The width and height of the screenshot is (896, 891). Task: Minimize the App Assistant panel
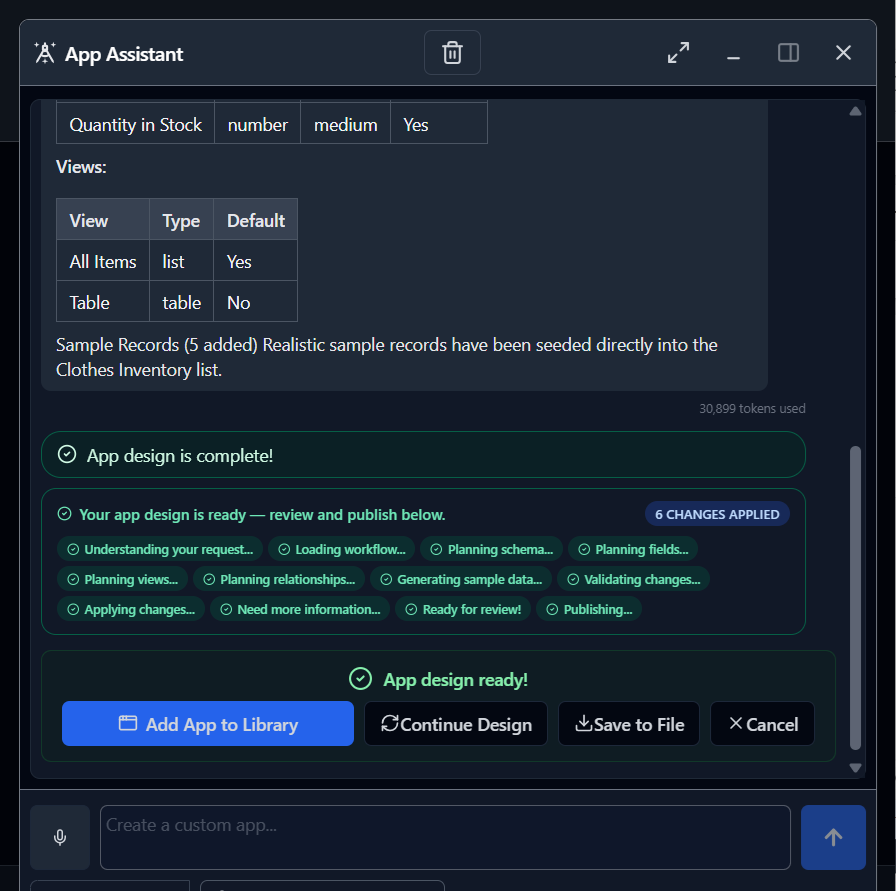733,57
